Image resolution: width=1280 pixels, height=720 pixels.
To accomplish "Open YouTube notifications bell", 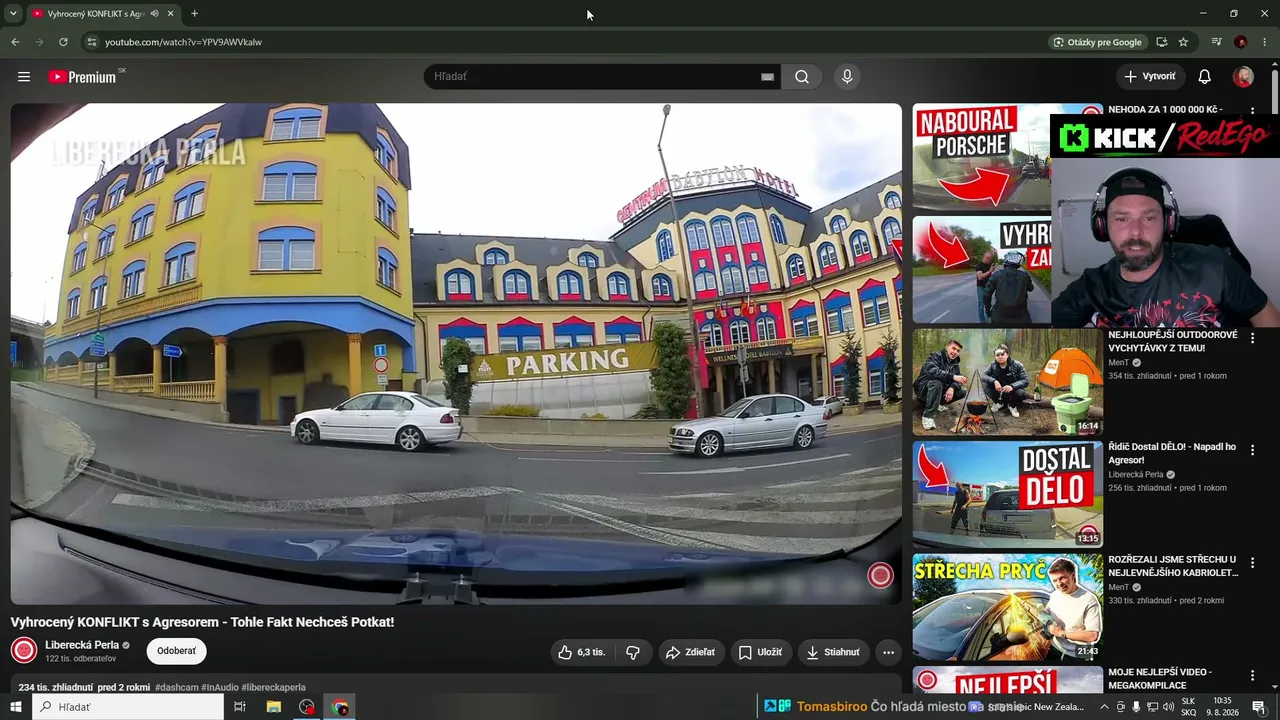I will coord(1205,77).
